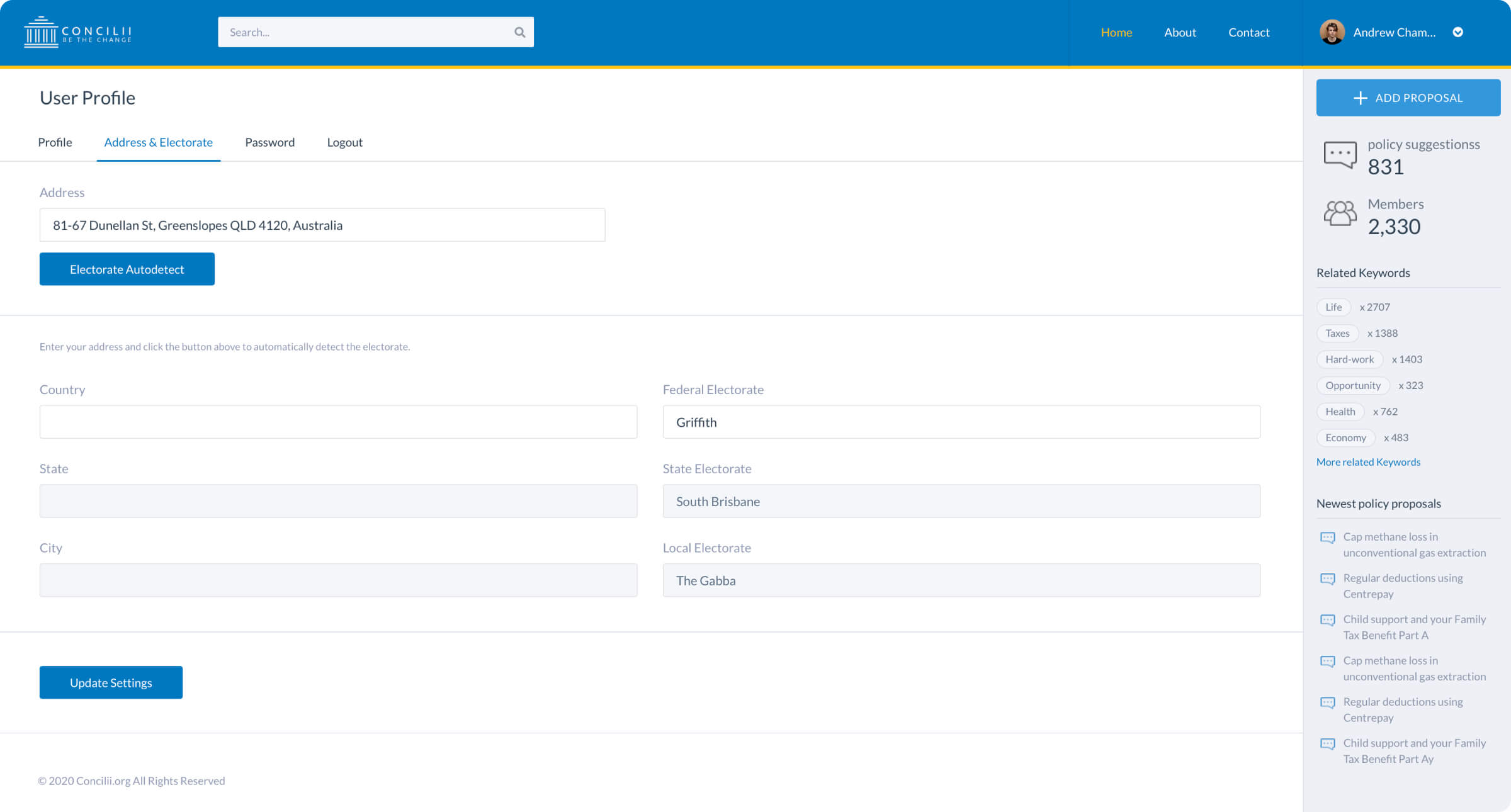1511x812 pixels.
Task: Click icon beside second Regular deductions proposal
Action: [1327, 702]
